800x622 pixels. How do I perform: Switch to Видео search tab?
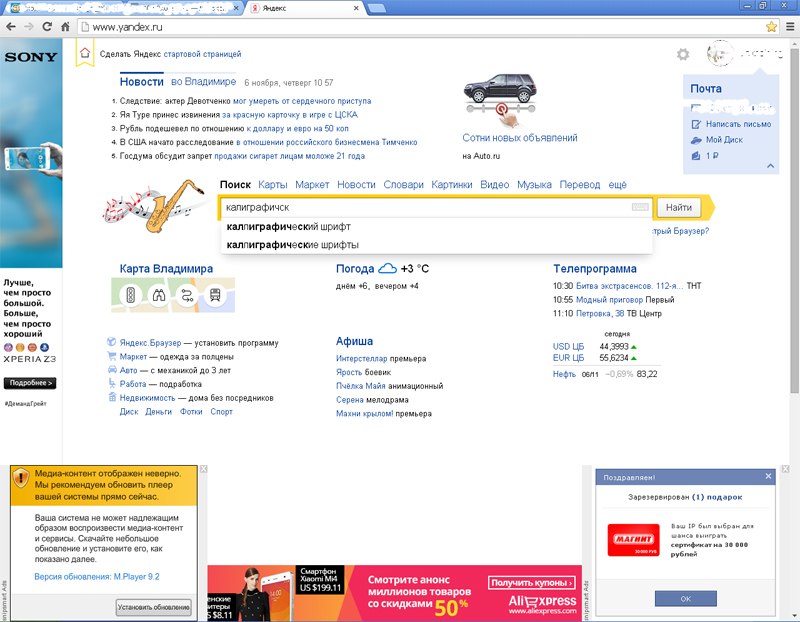click(494, 185)
